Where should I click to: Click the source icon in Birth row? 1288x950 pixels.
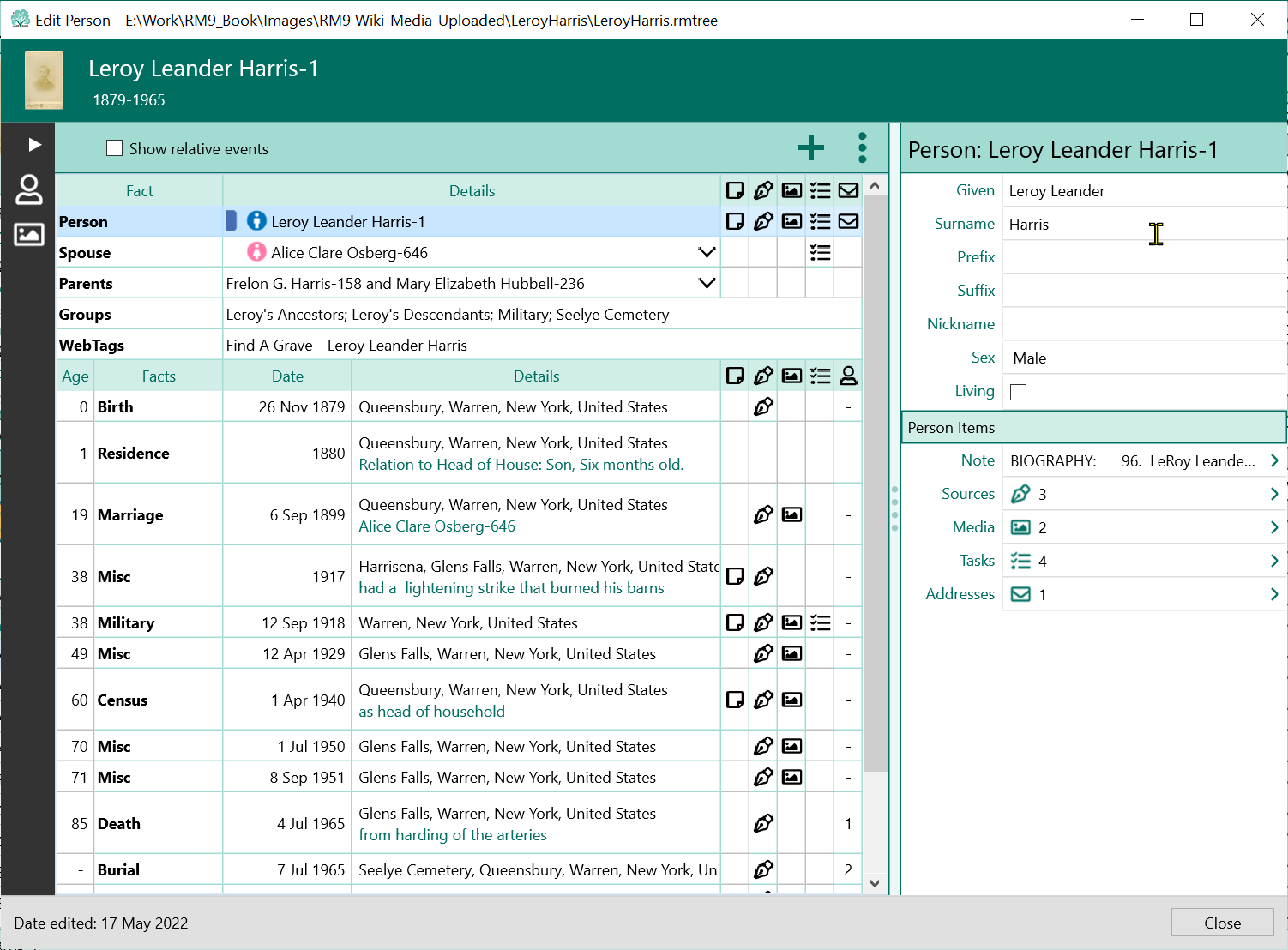pyautogui.click(x=763, y=406)
